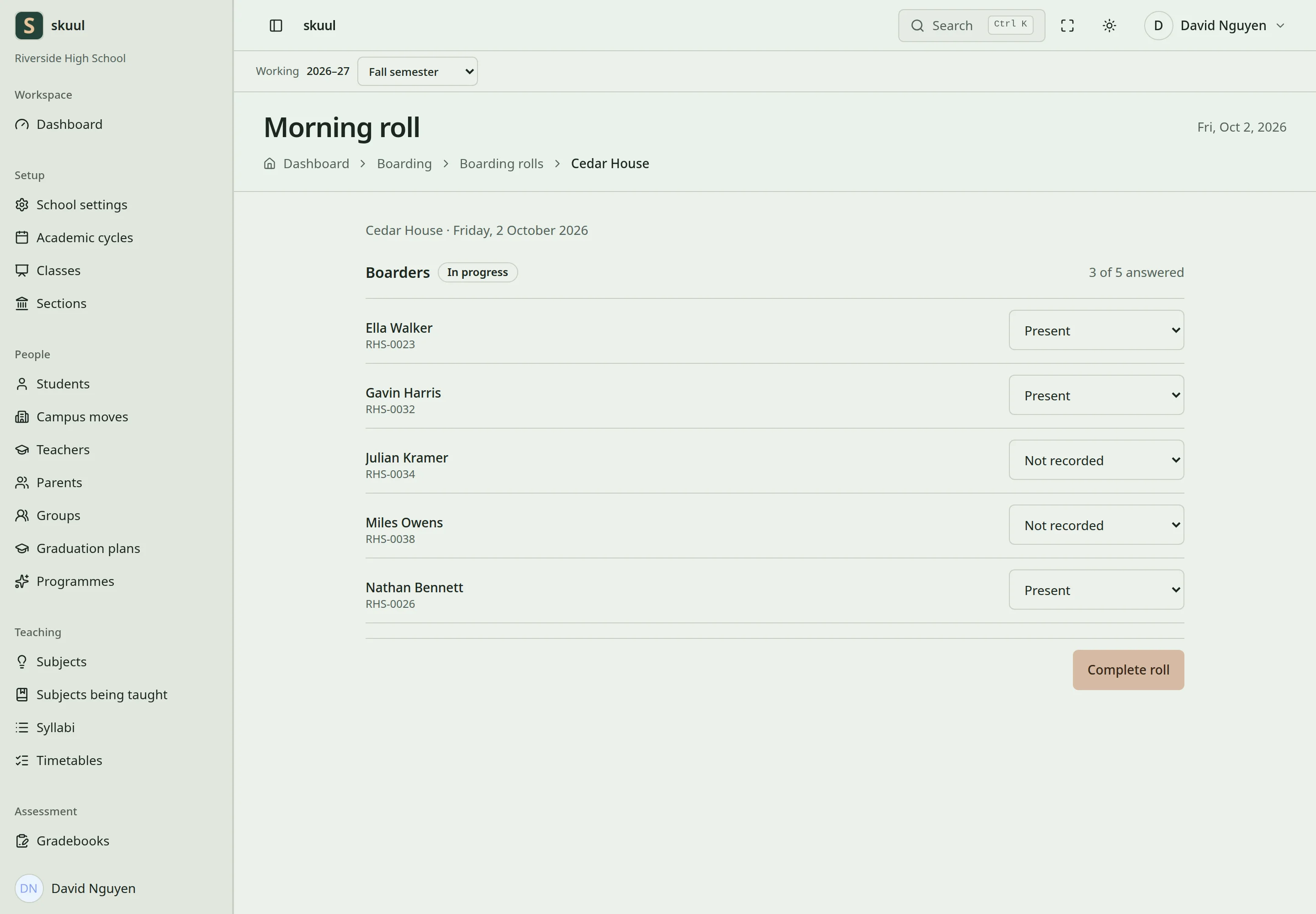Open the Fall semester dropdown
The image size is (1316, 914).
point(418,72)
